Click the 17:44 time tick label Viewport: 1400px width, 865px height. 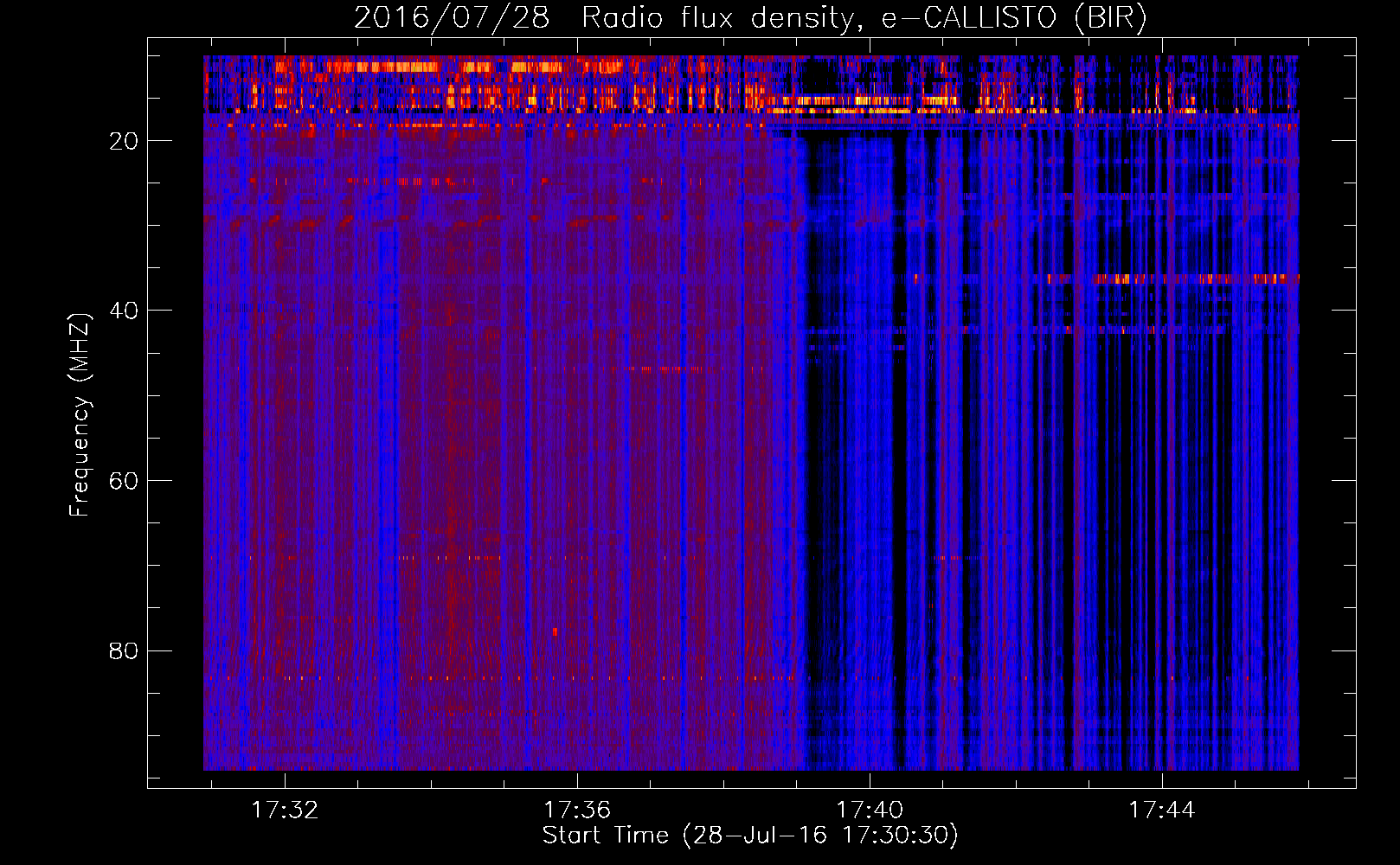(1162, 810)
